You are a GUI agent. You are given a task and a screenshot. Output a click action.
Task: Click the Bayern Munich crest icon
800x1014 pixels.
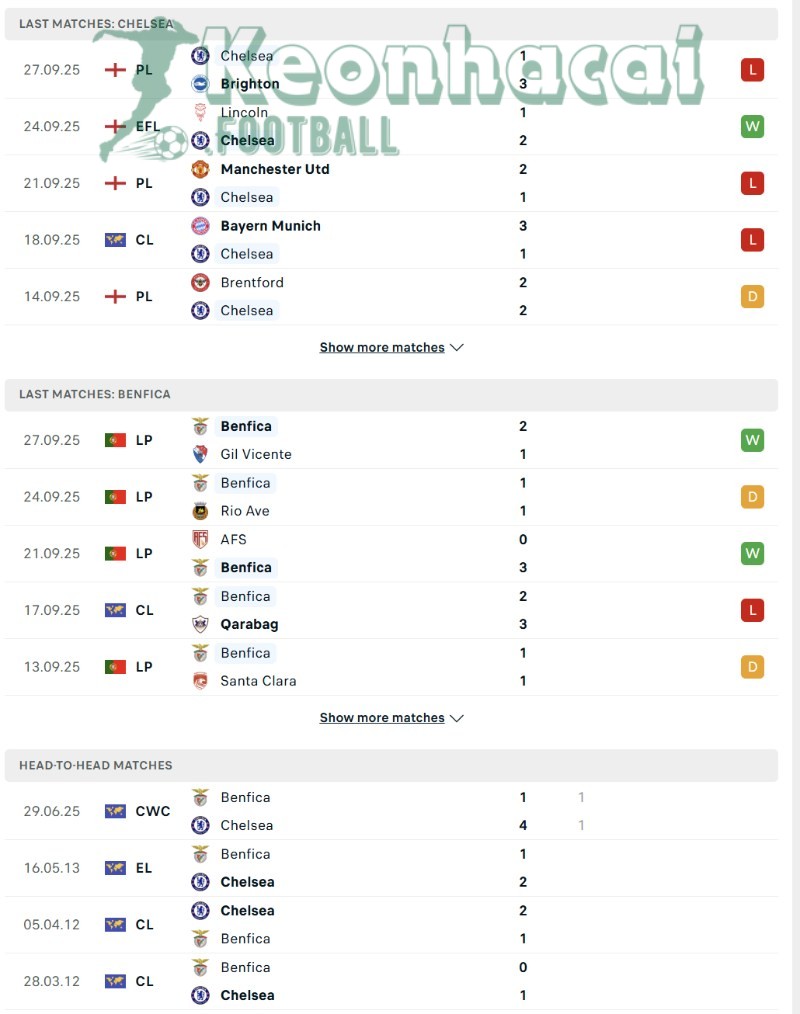(x=200, y=226)
